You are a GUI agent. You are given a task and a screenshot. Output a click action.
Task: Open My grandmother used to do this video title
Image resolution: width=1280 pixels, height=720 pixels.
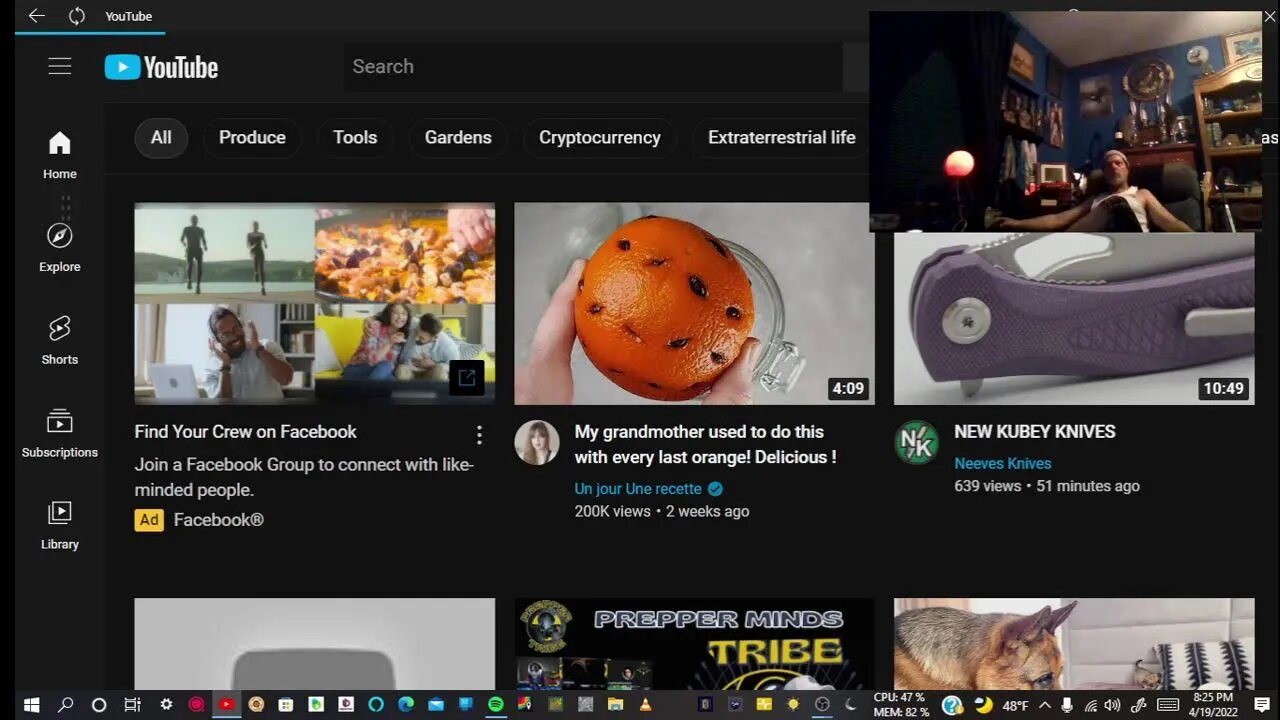(x=705, y=444)
